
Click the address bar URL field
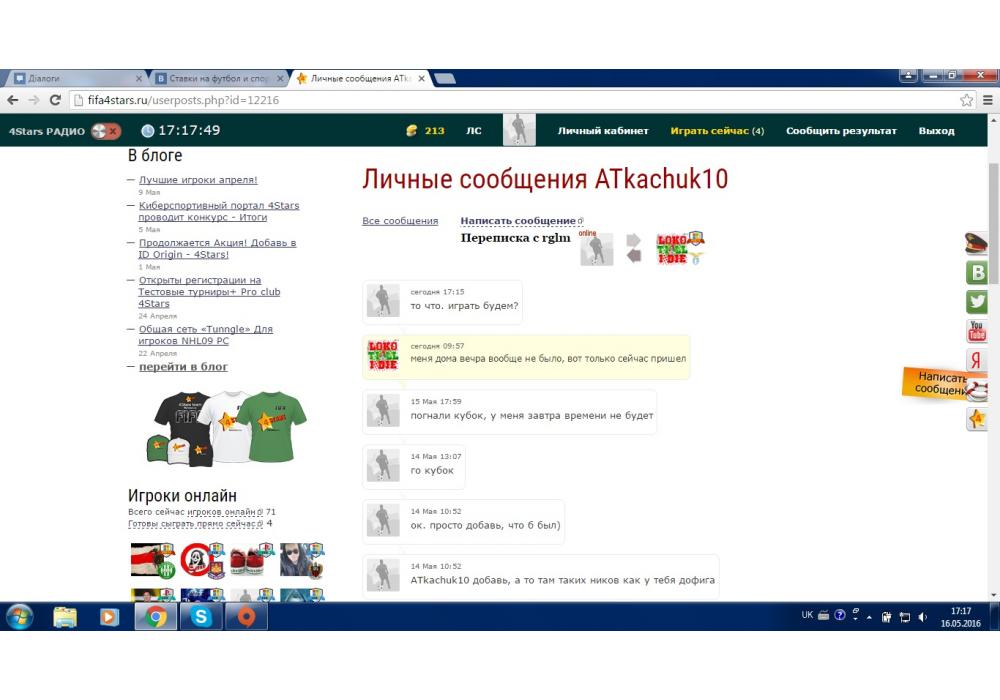(x=500, y=100)
